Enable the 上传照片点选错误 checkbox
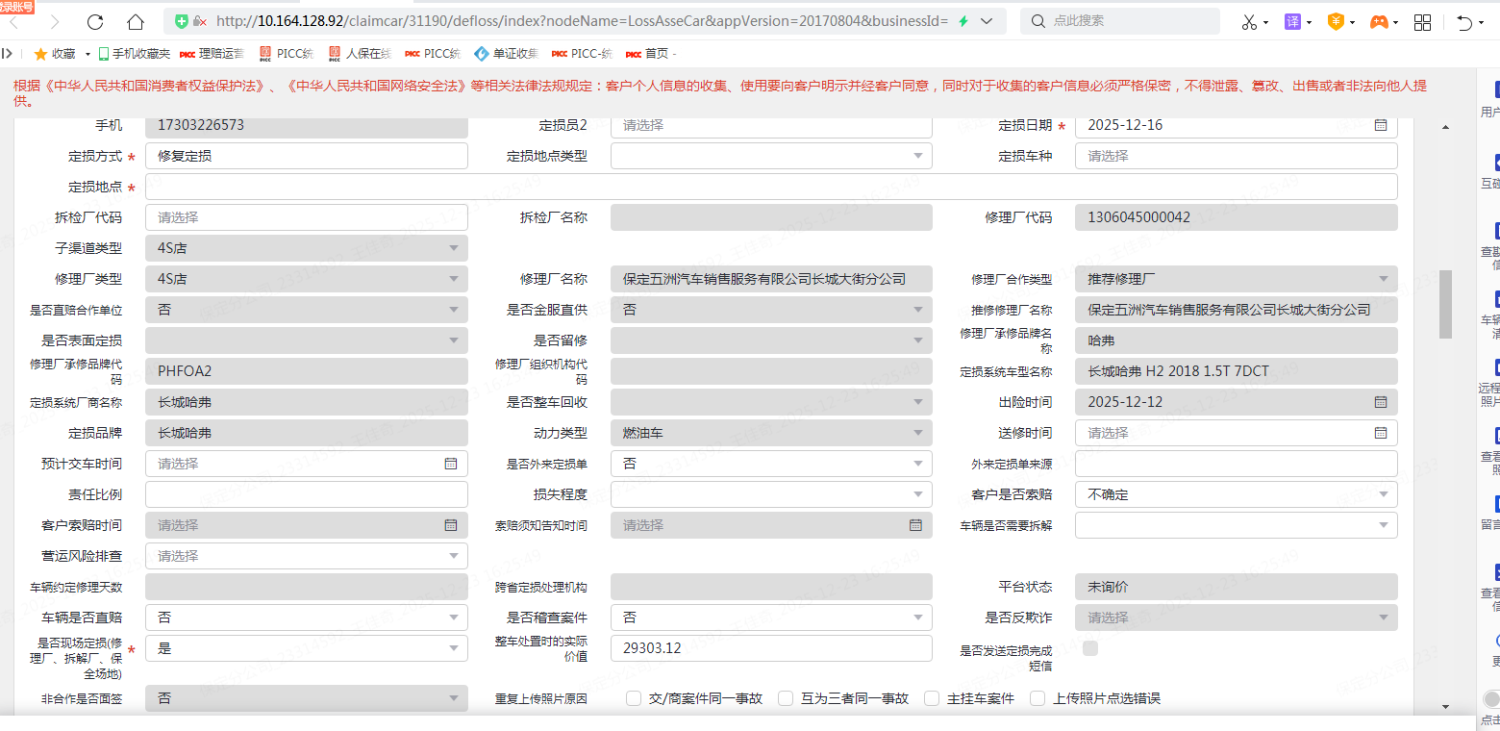Viewport: 1500px width, 731px height. pos(1037,699)
